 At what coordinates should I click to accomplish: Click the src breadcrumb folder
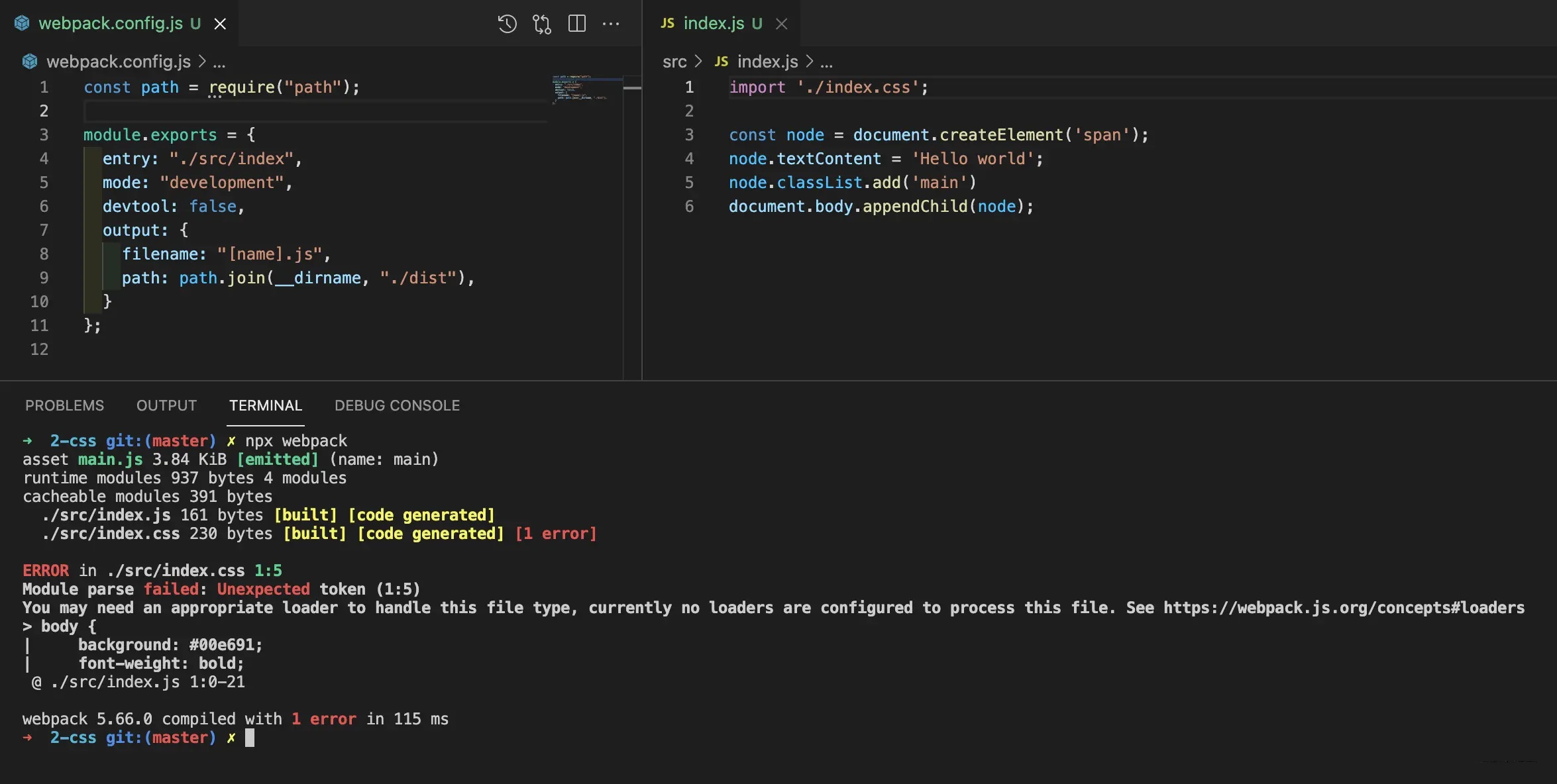coord(674,62)
